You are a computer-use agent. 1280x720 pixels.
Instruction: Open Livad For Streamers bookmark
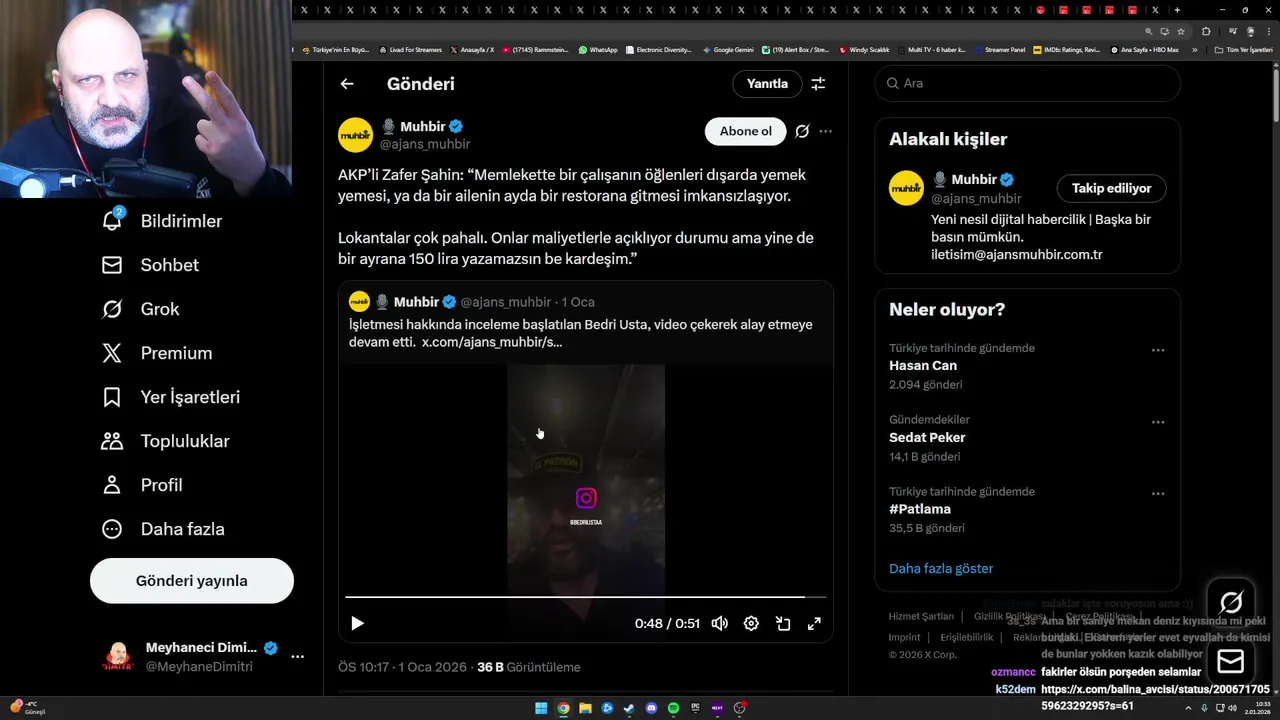410,49
